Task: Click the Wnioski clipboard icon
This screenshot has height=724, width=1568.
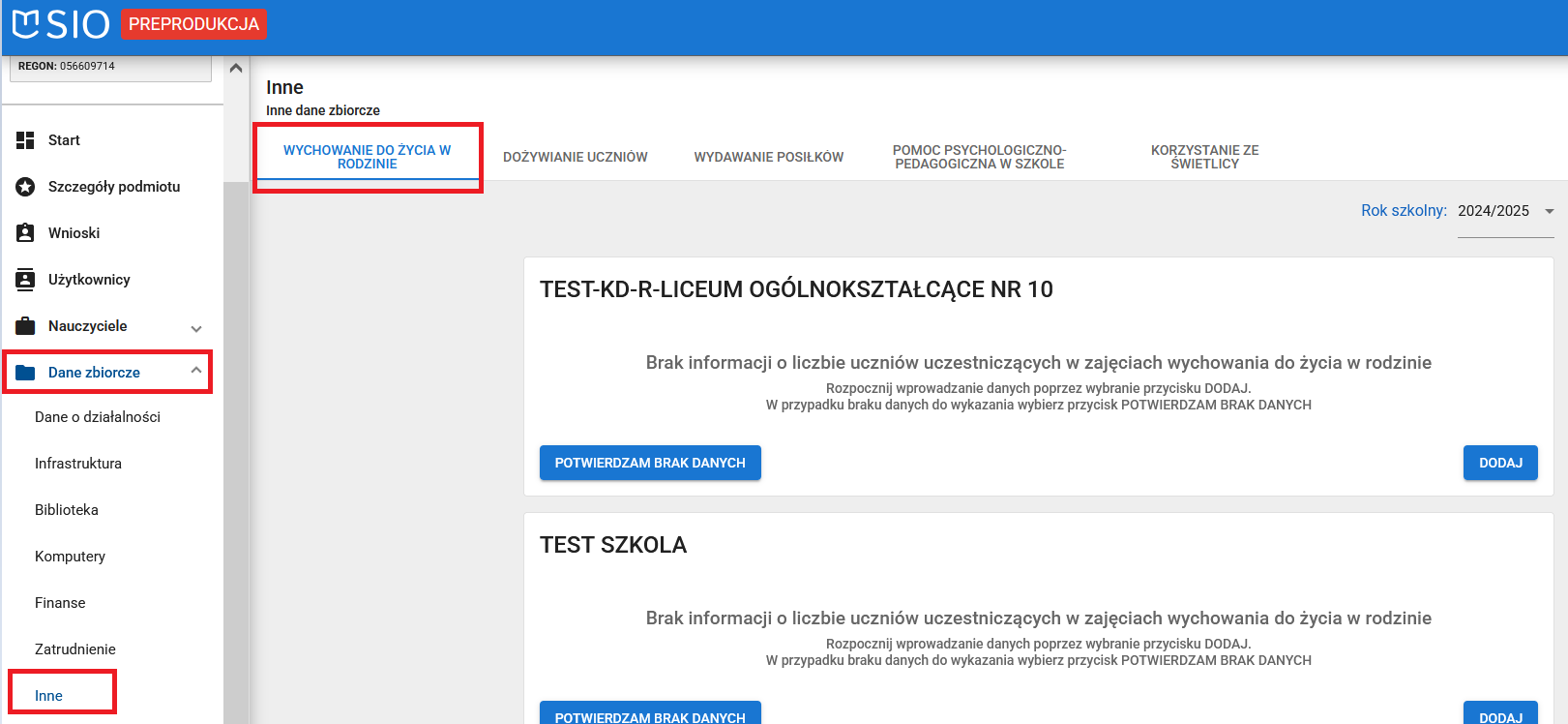Action: click(25, 233)
